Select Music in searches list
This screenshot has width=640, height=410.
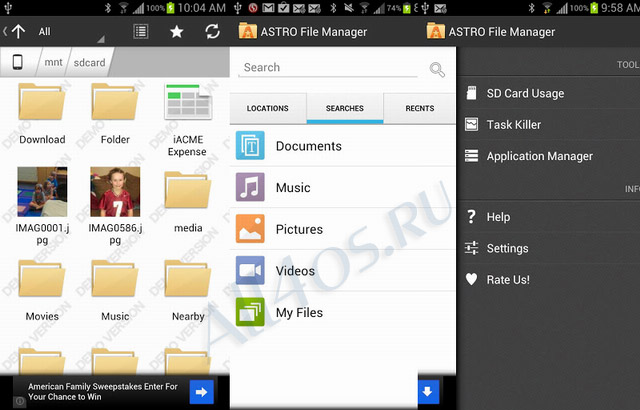click(293, 188)
